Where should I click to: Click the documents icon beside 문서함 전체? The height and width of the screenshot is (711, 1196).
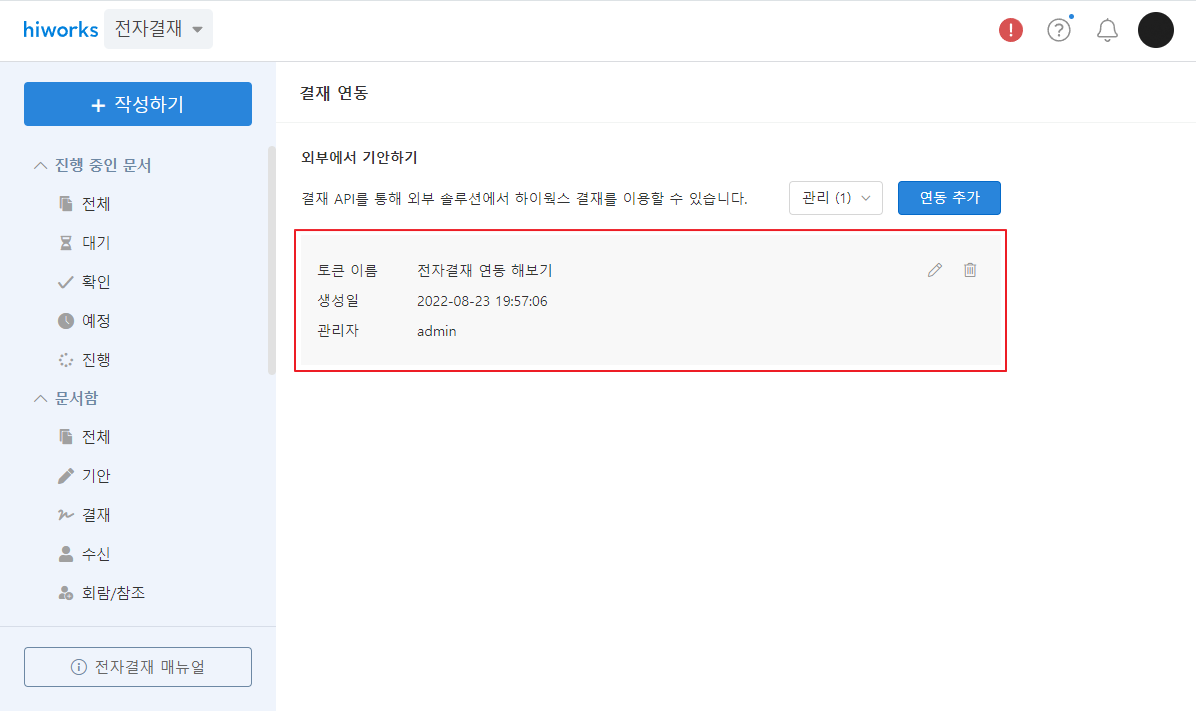tap(66, 436)
